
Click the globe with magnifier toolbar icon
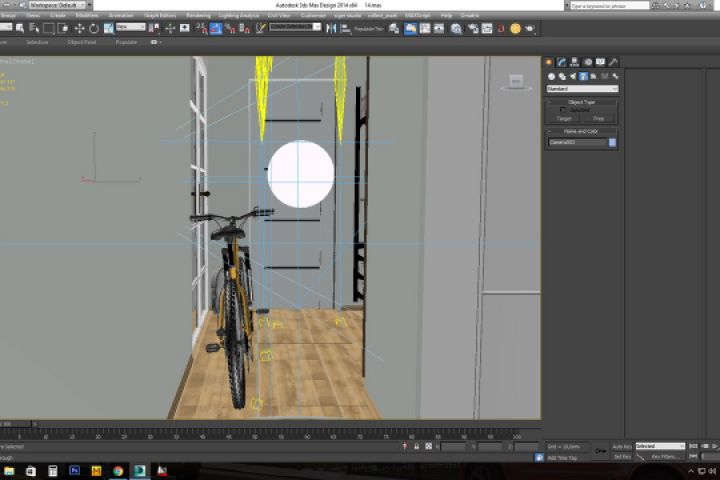456,28
